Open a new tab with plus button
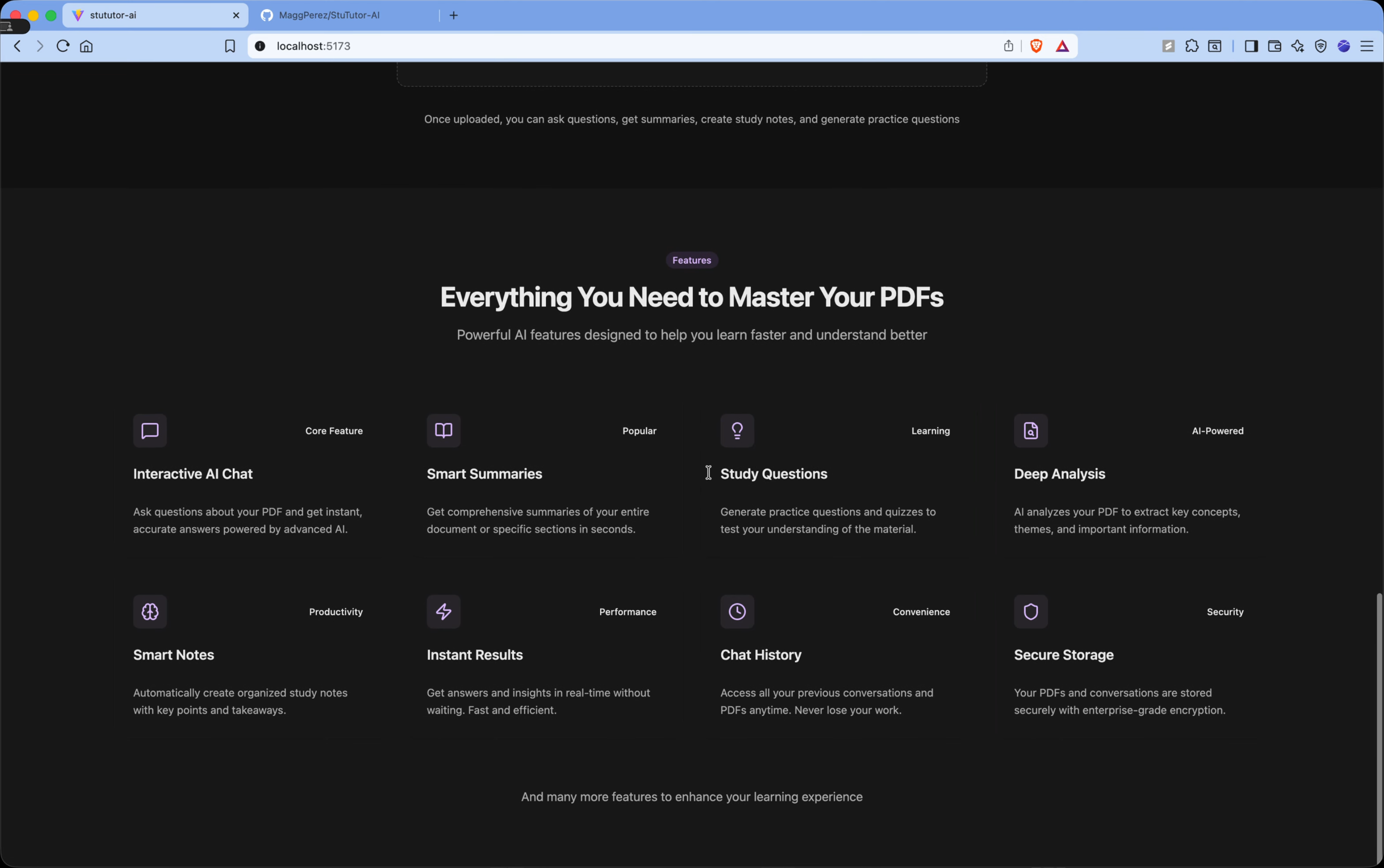 click(454, 15)
